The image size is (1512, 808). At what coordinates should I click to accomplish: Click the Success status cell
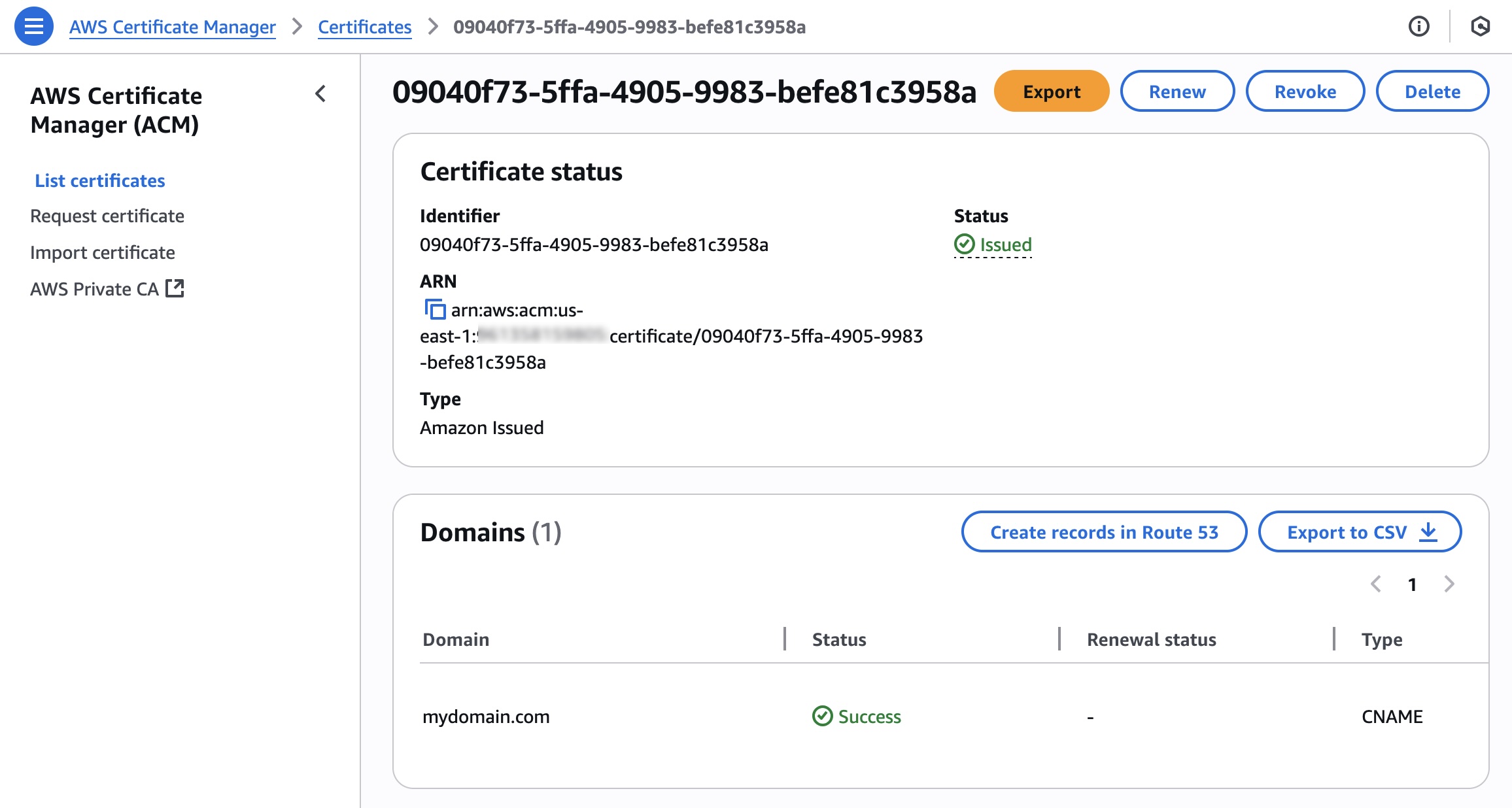[x=857, y=716]
